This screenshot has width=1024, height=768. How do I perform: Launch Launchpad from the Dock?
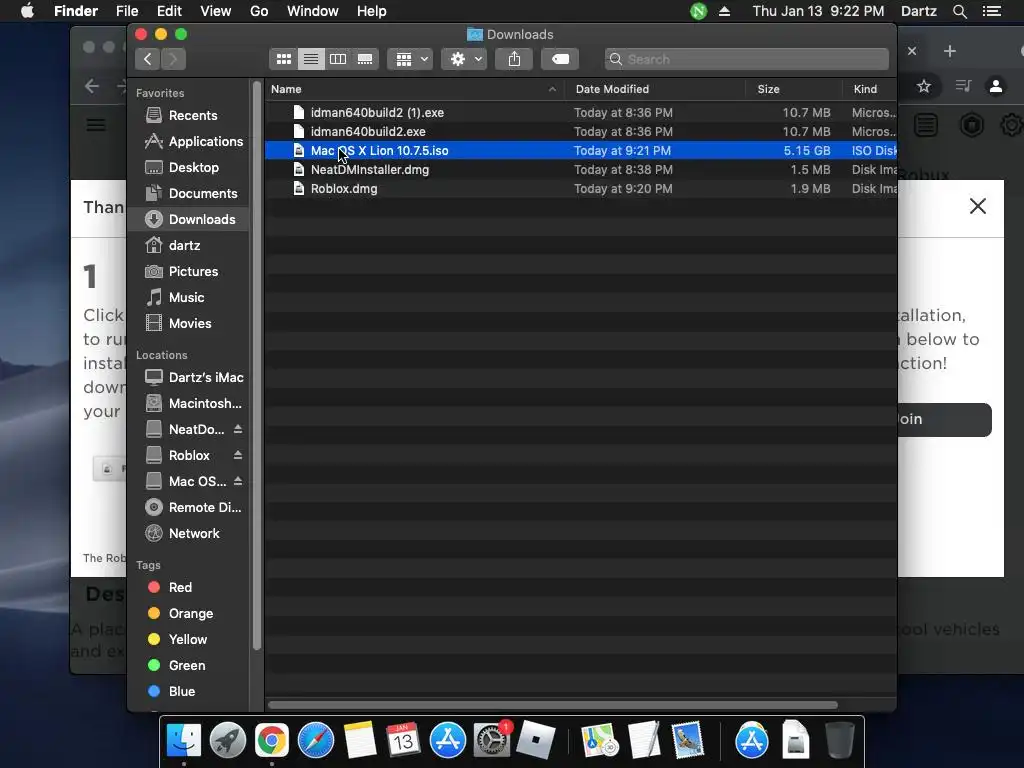click(228, 741)
